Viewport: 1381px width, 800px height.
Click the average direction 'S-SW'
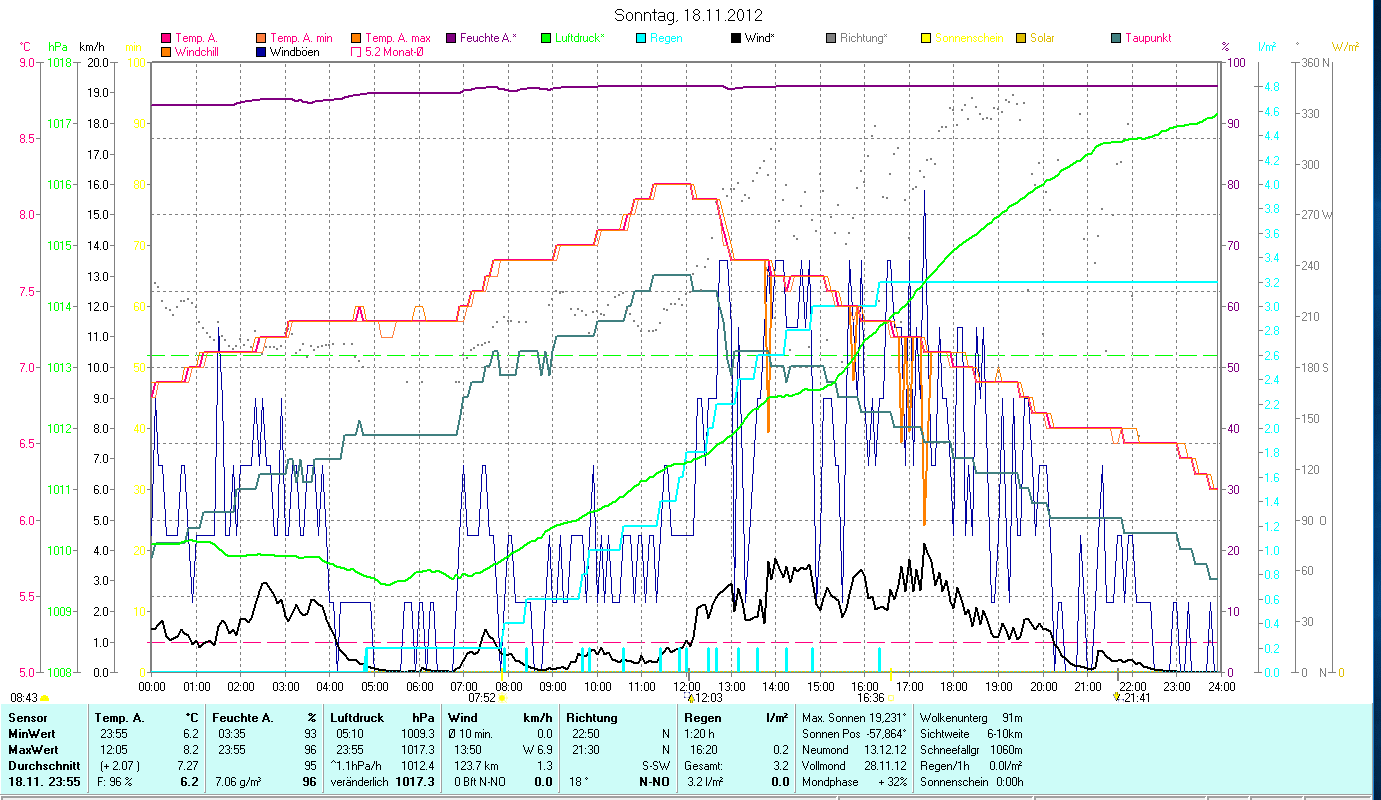655,766
